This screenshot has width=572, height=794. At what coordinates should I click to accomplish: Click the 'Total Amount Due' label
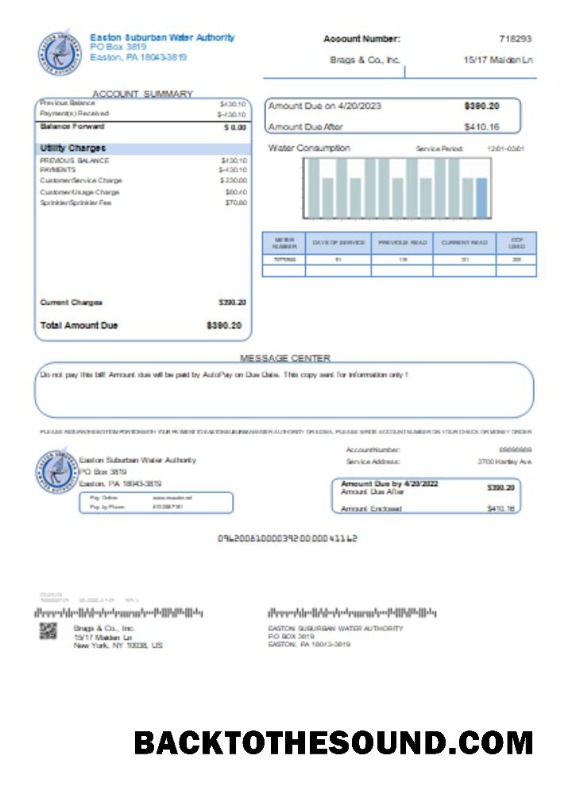[79, 326]
